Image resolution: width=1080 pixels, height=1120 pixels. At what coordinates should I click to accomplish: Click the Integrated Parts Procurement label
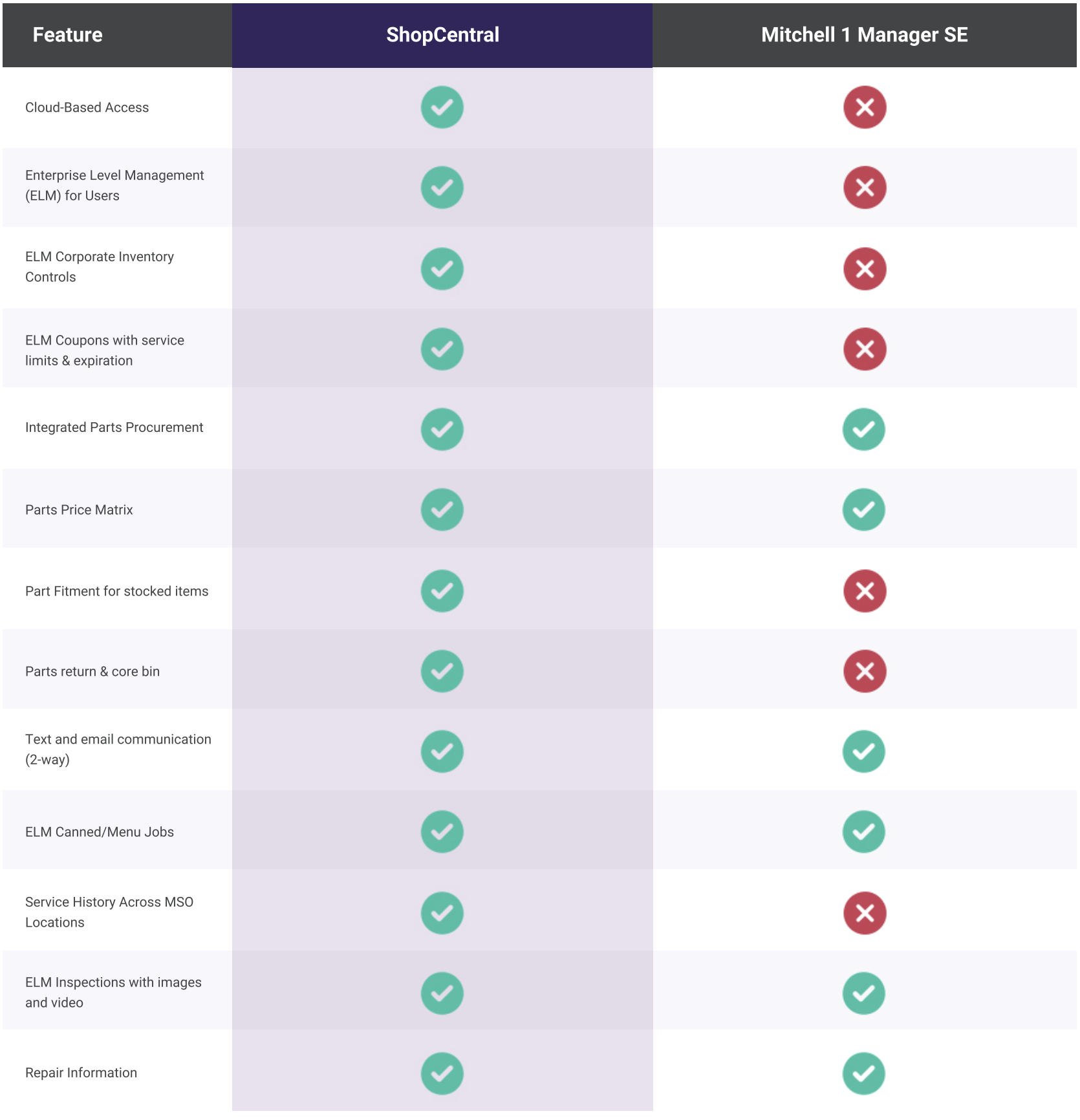point(114,427)
